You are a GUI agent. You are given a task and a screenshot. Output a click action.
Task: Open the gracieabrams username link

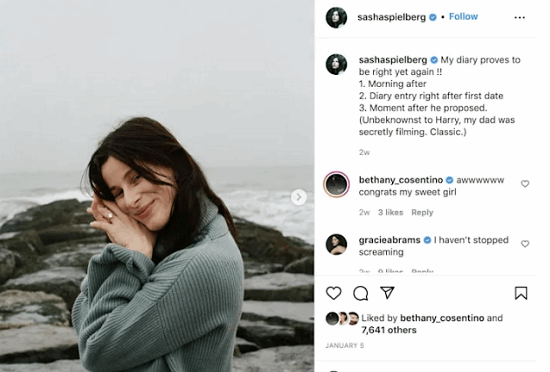tap(389, 240)
